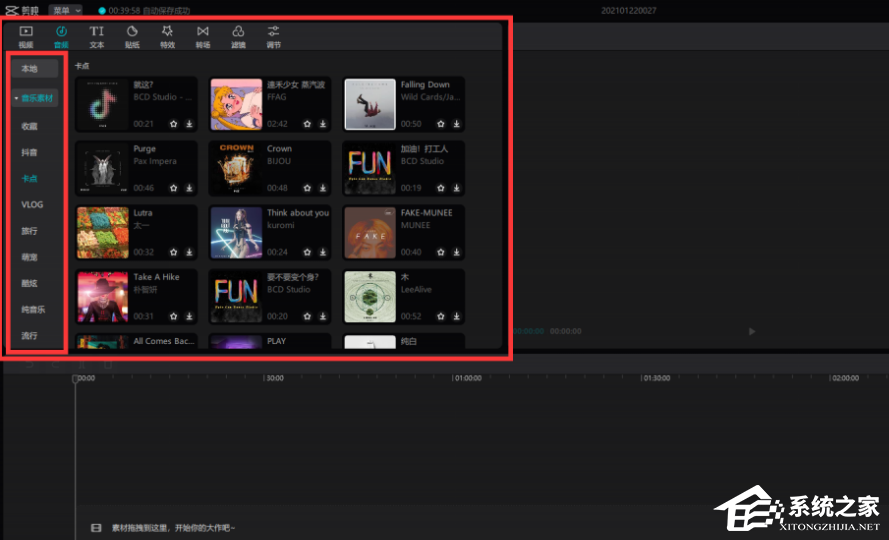The image size is (889, 540).
Task: Click the preview play button
Action: click(752, 331)
